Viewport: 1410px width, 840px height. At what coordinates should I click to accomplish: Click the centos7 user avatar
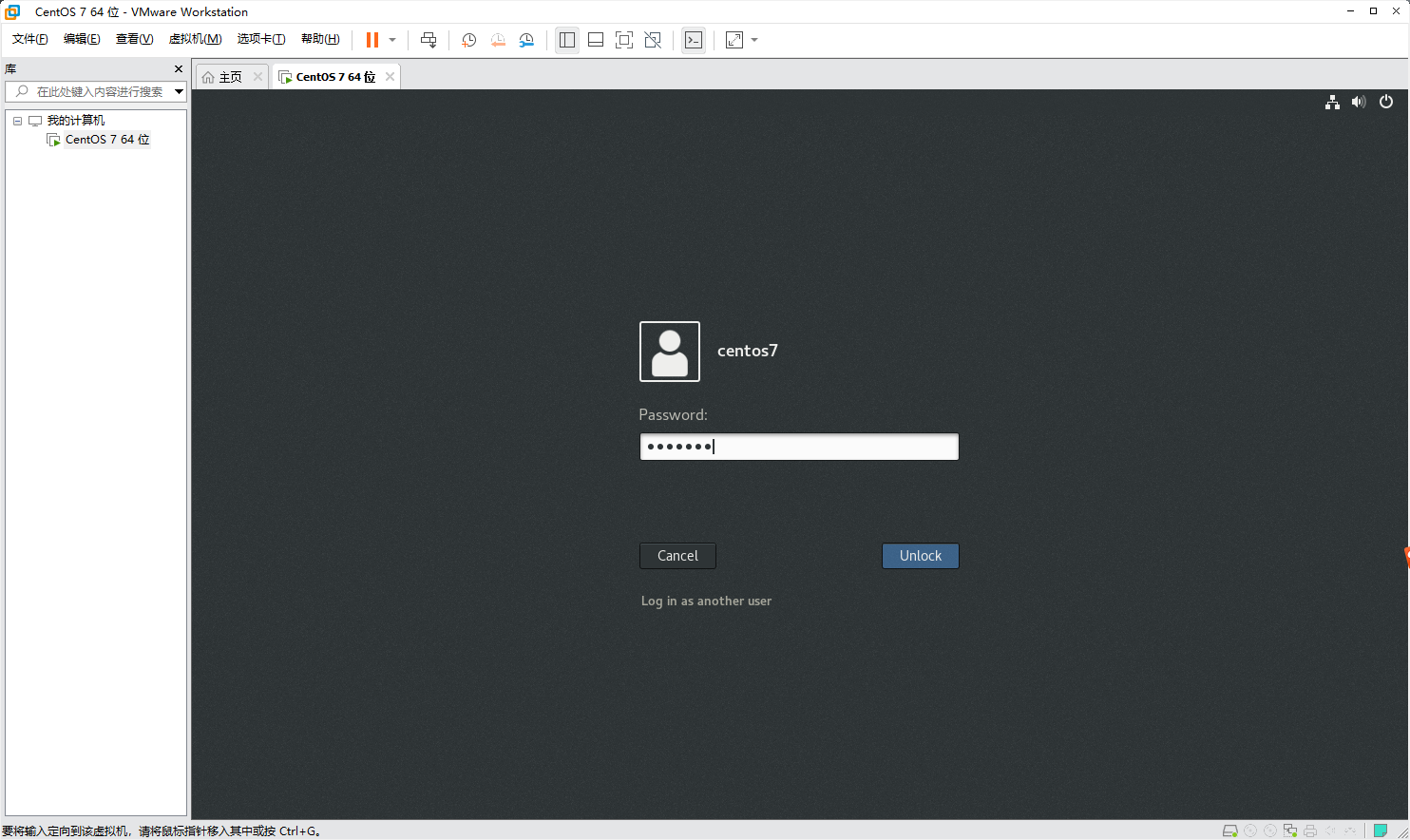click(x=670, y=352)
